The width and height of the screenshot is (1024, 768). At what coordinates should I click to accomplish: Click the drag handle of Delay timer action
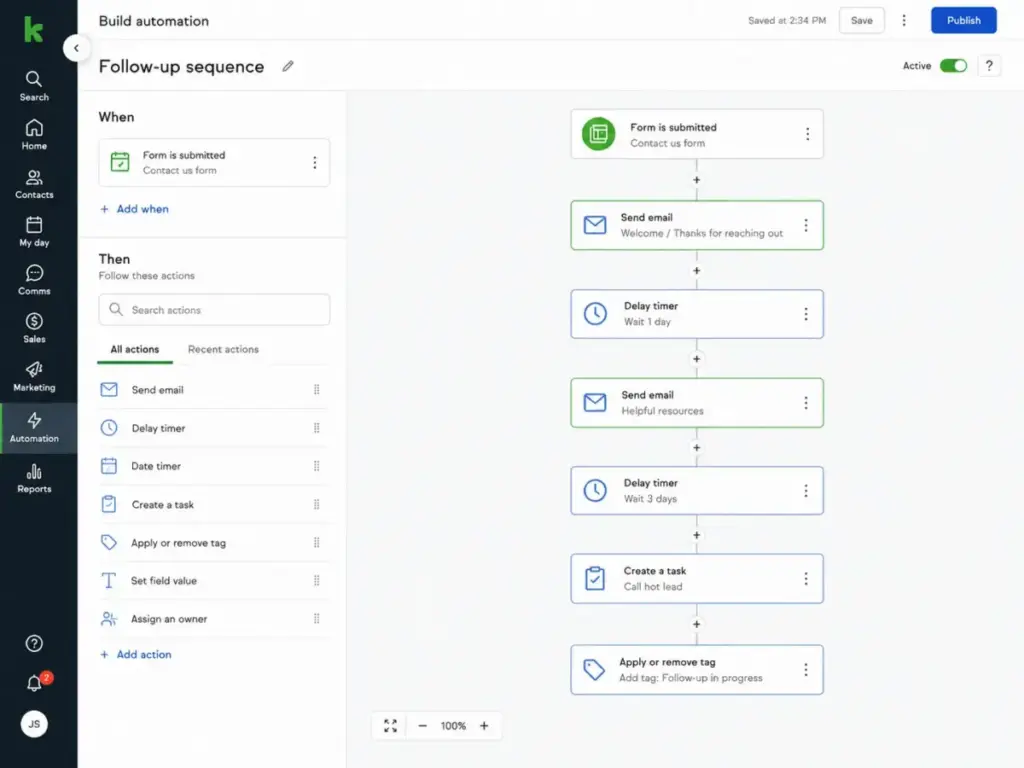317,428
